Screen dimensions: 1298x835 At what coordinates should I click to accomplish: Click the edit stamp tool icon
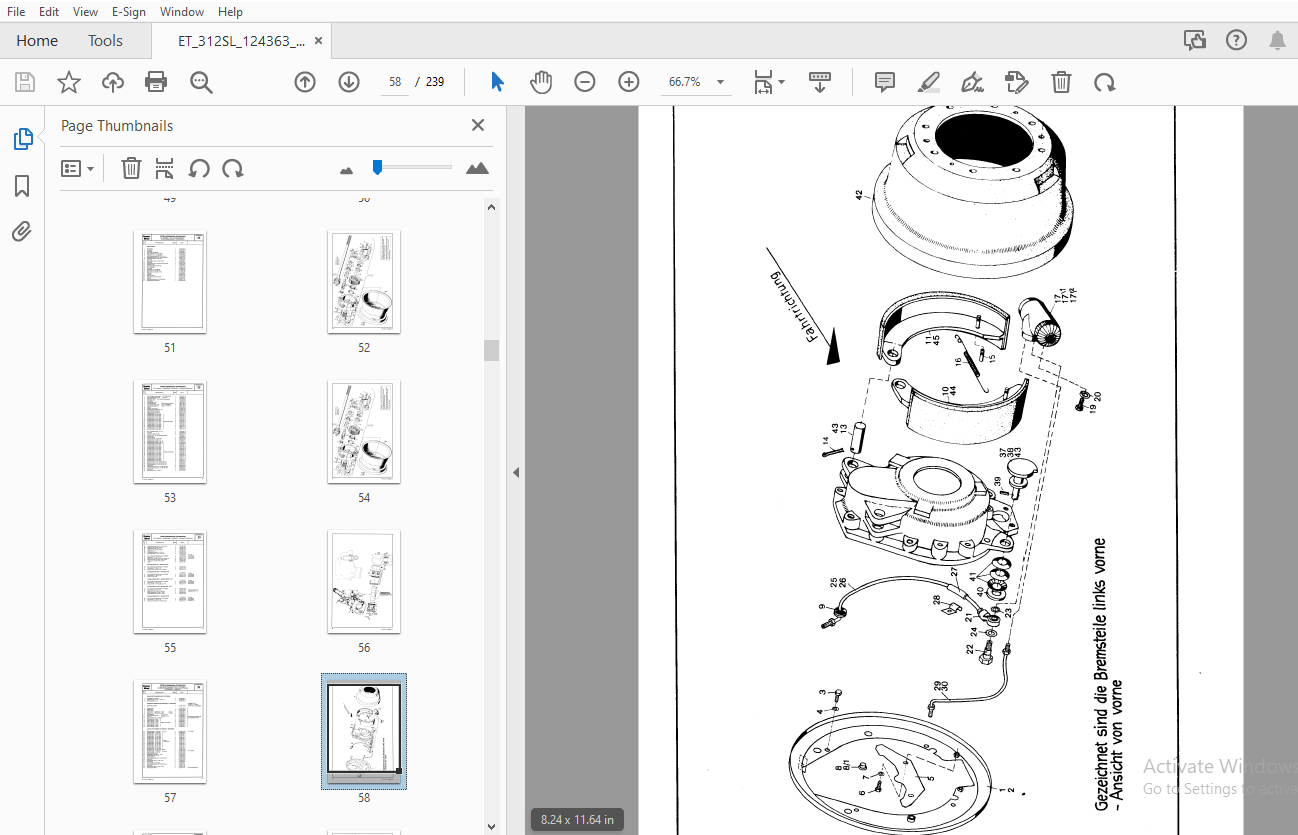pos(1017,82)
